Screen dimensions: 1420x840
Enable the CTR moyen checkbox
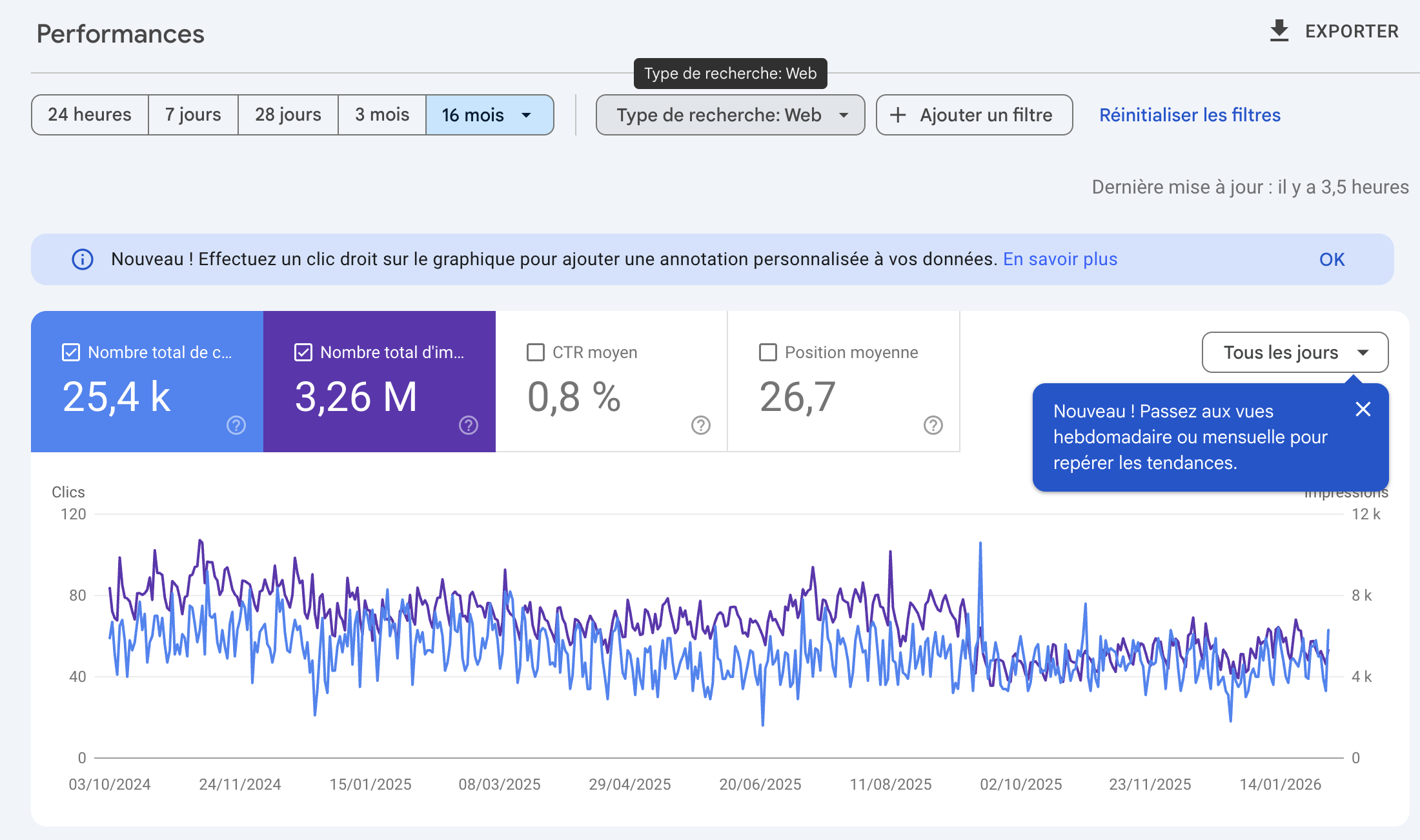[536, 352]
